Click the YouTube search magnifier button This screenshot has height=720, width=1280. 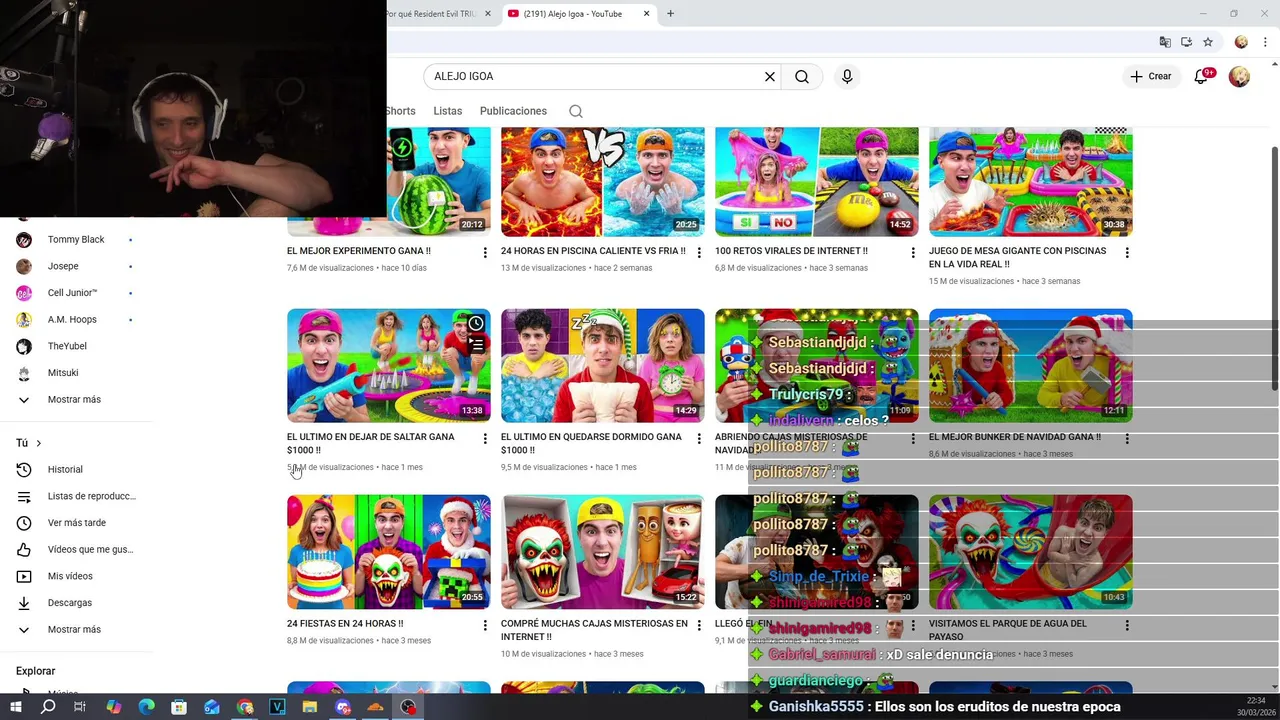click(x=802, y=76)
